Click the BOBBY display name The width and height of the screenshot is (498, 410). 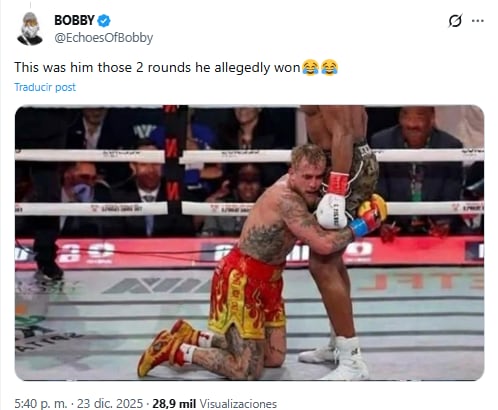[74, 20]
